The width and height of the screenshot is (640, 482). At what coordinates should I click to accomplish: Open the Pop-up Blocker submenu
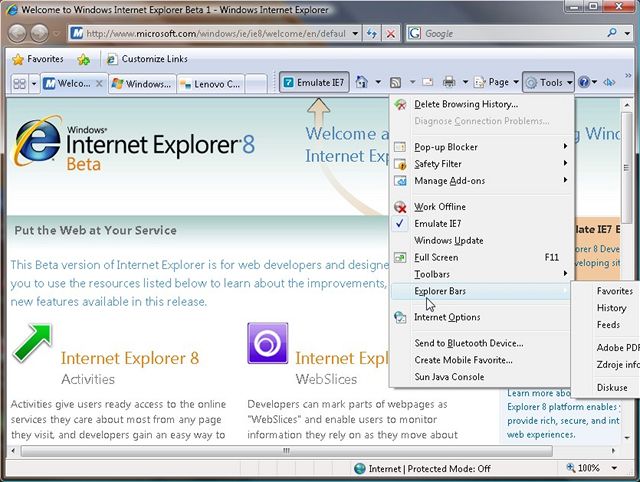click(x=483, y=147)
